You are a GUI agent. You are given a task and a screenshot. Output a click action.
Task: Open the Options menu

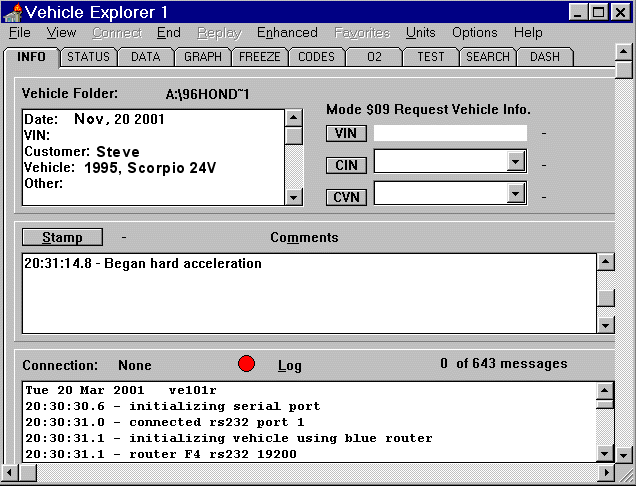click(x=474, y=33)
